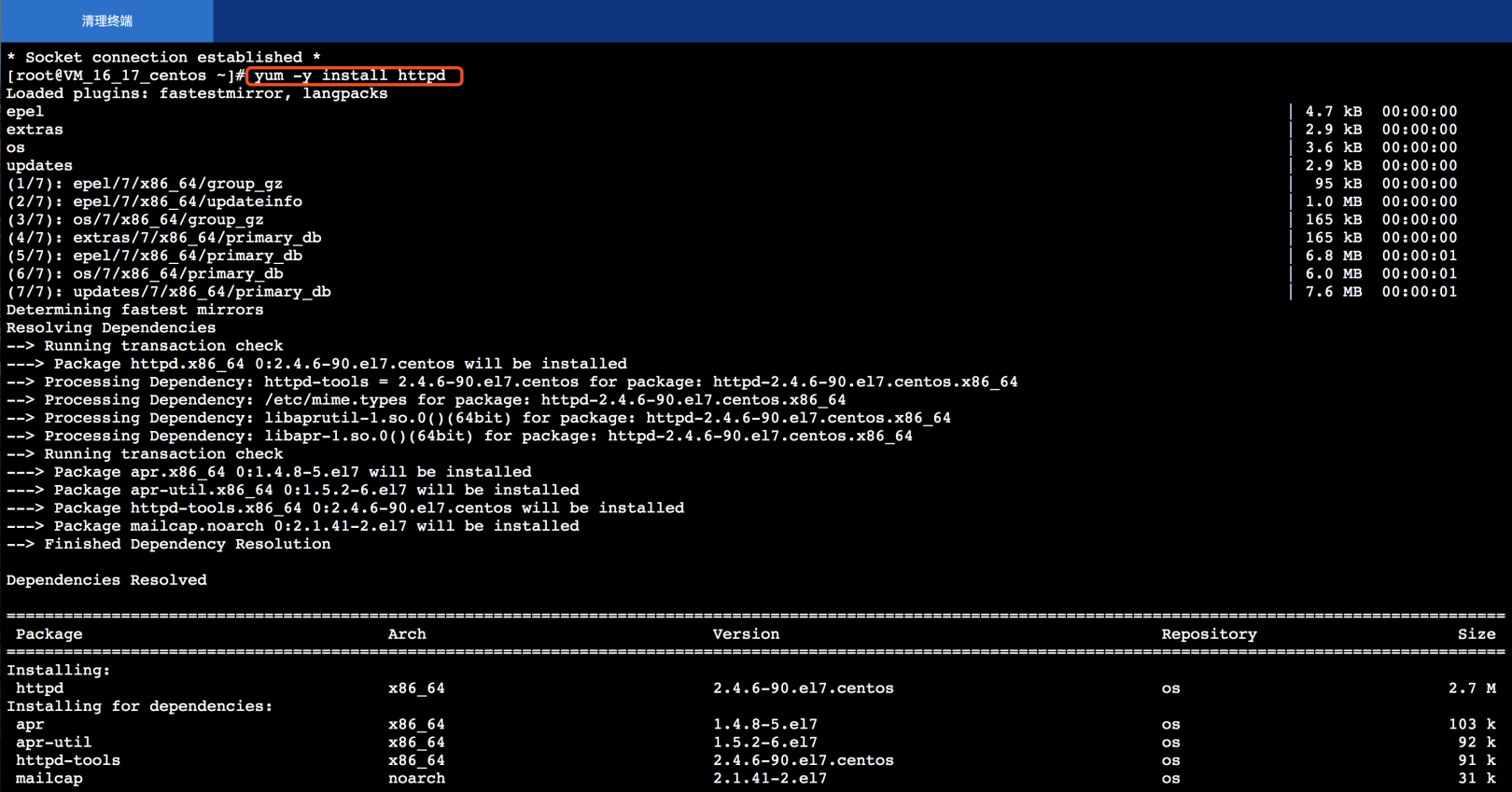Select the 'Finished Dependency Resolution' line
1512x792 pixels.
(169, 544)
